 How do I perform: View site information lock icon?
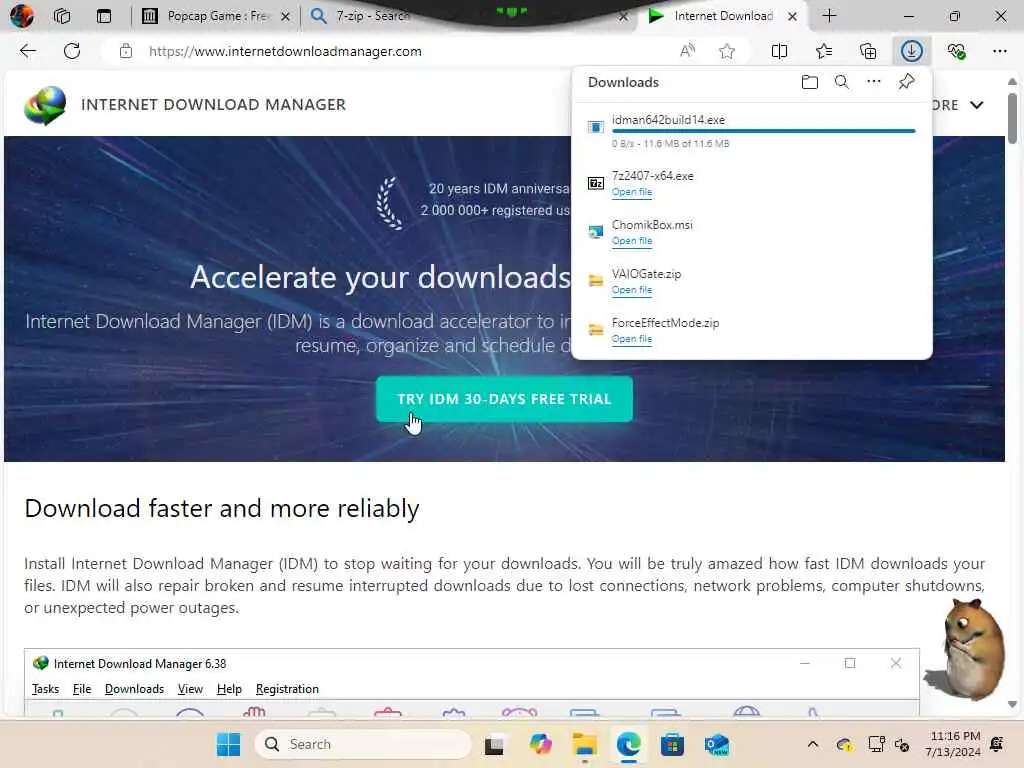pyautogui.click(x=126, y=51)
